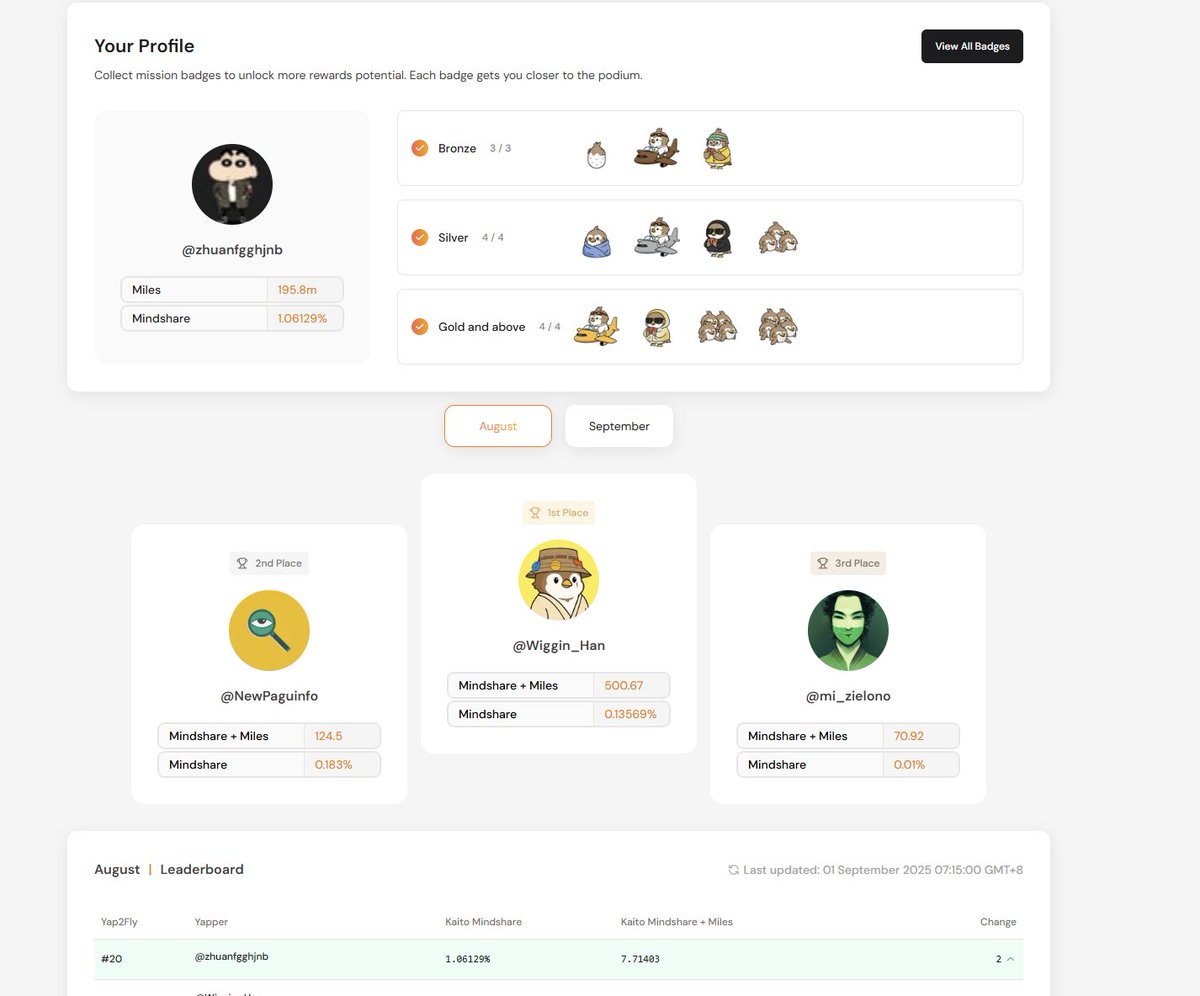Screen dimensions: 1200x996
Task: Click the Last updated timestamp text
Action: [883, 870]
